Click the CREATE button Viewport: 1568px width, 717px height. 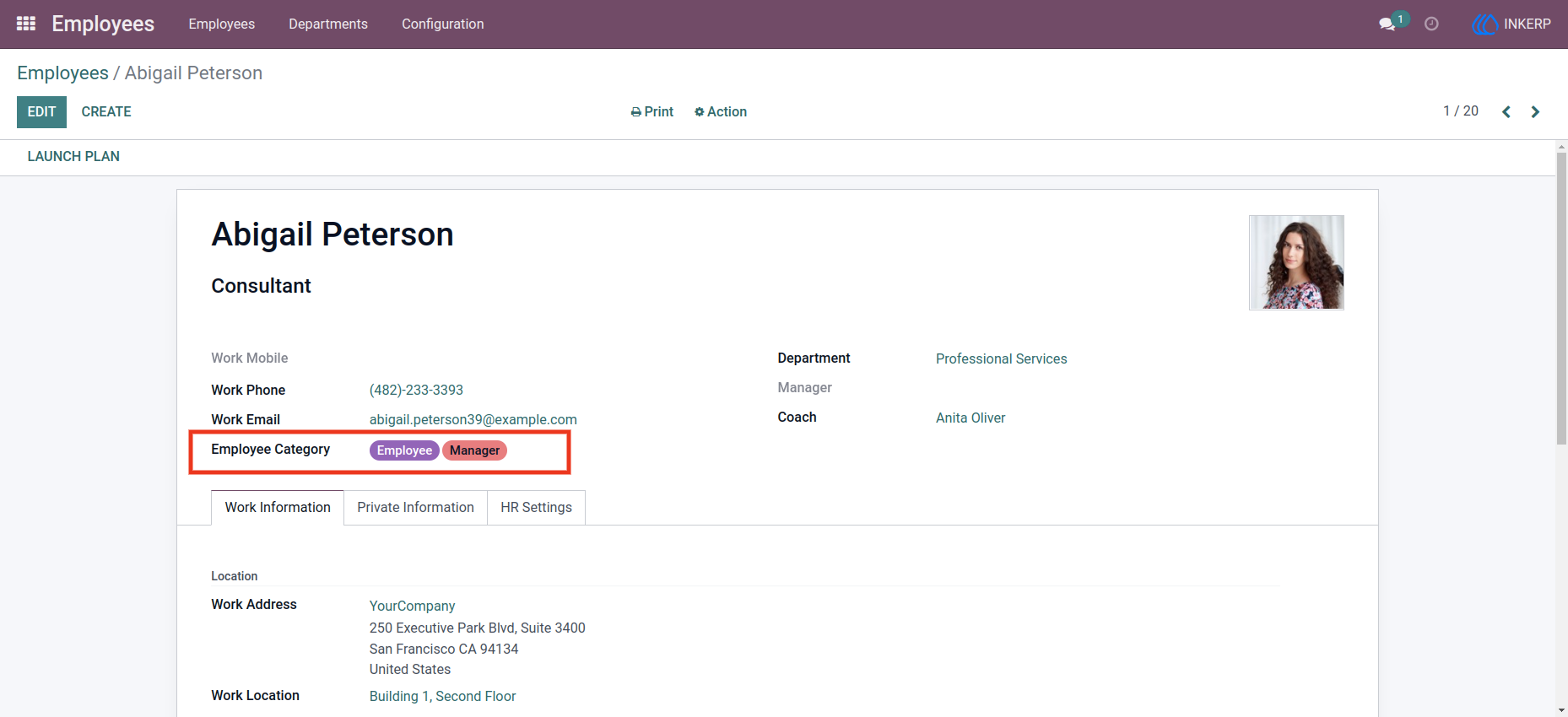pyautogui.click(x=106, y=112)
